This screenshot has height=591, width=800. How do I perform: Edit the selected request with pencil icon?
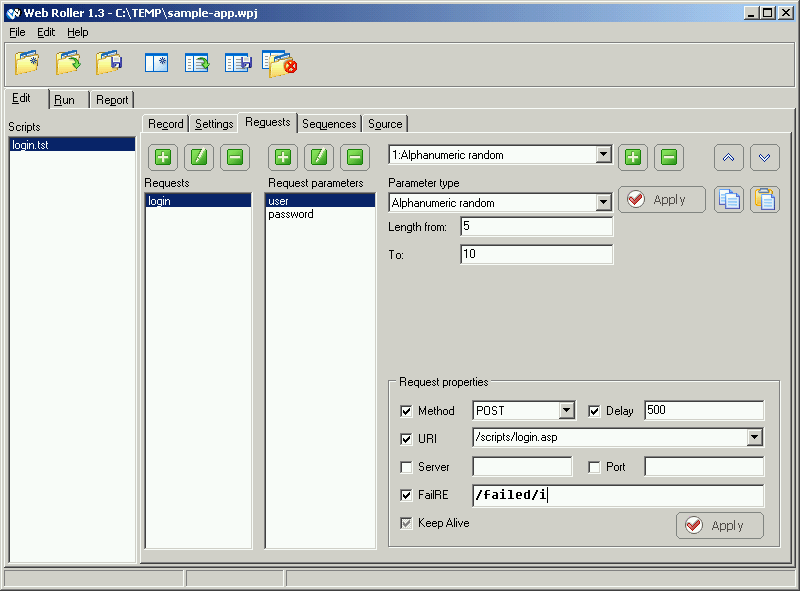point(199,157)
